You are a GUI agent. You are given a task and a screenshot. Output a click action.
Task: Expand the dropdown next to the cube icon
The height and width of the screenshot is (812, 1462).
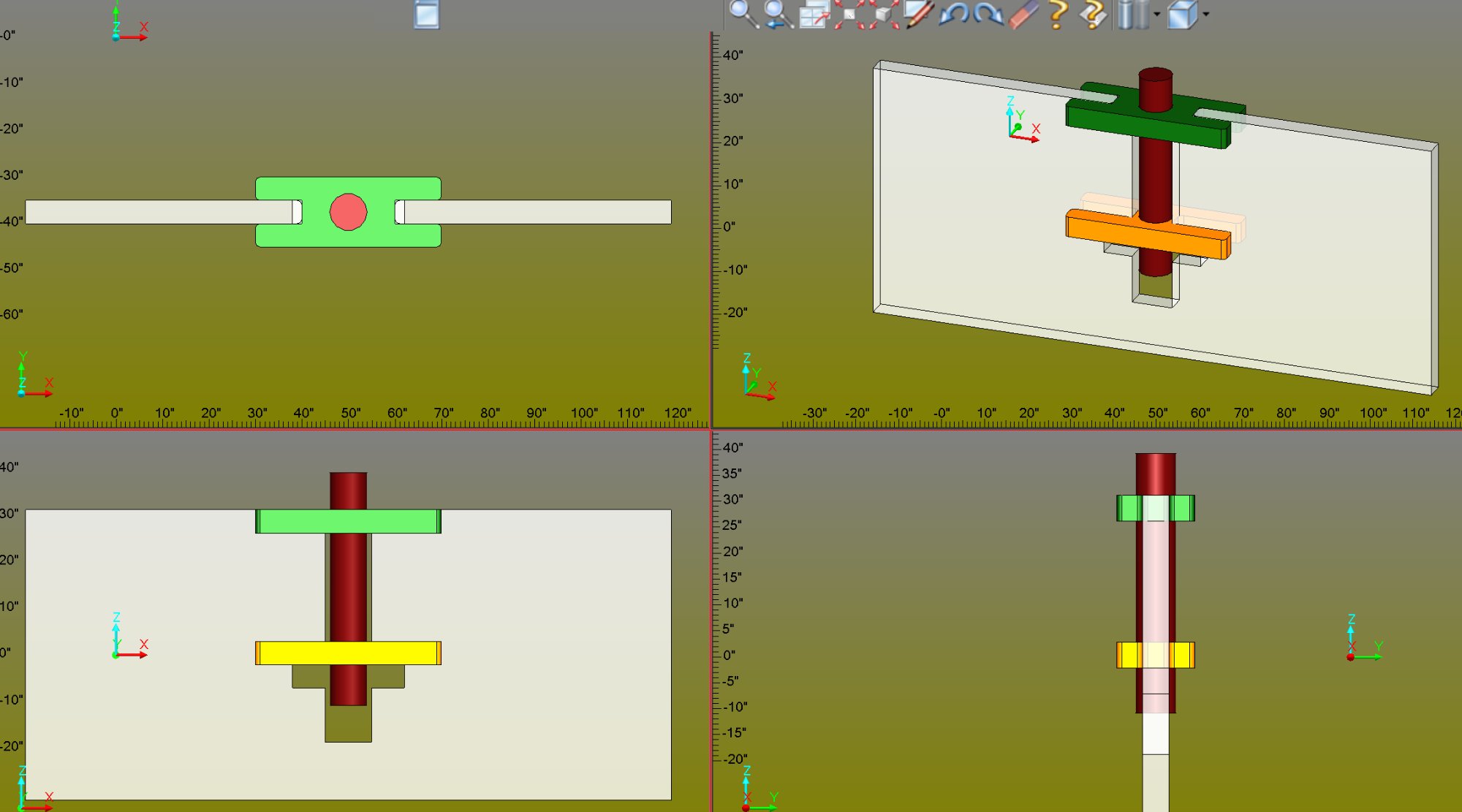pos(1205,16)
